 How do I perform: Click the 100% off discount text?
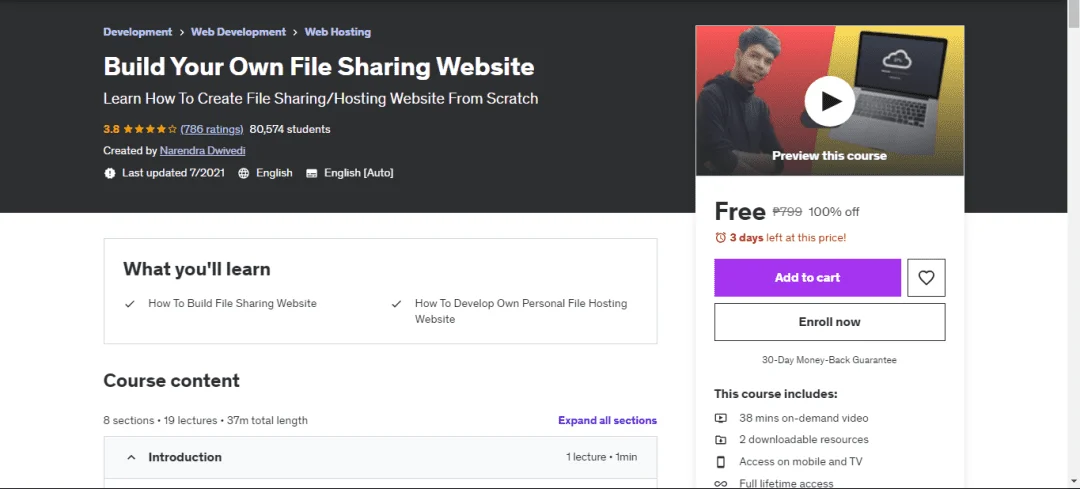pyautogui.click(x=833, y=211)
